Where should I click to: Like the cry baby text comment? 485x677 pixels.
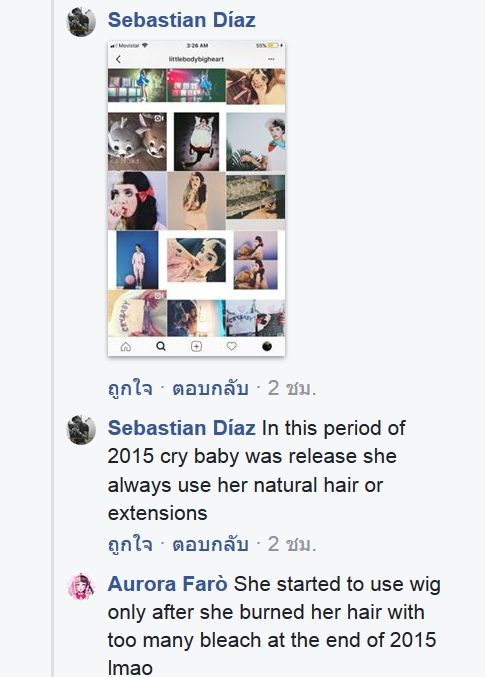tap(130, 544)
